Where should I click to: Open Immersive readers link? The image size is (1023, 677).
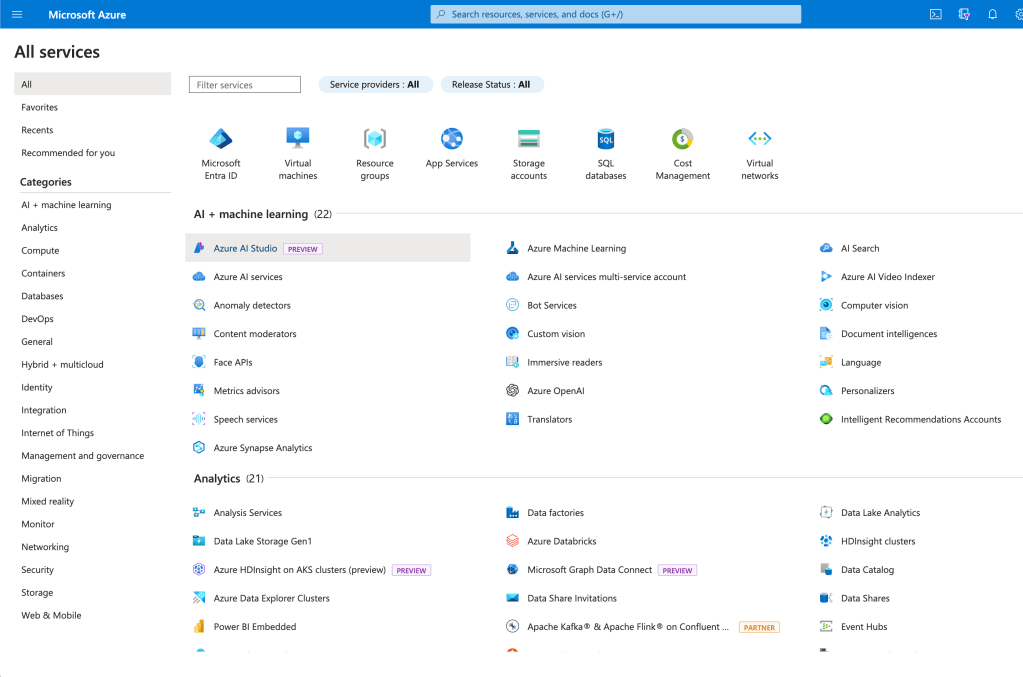pos(565,363)
